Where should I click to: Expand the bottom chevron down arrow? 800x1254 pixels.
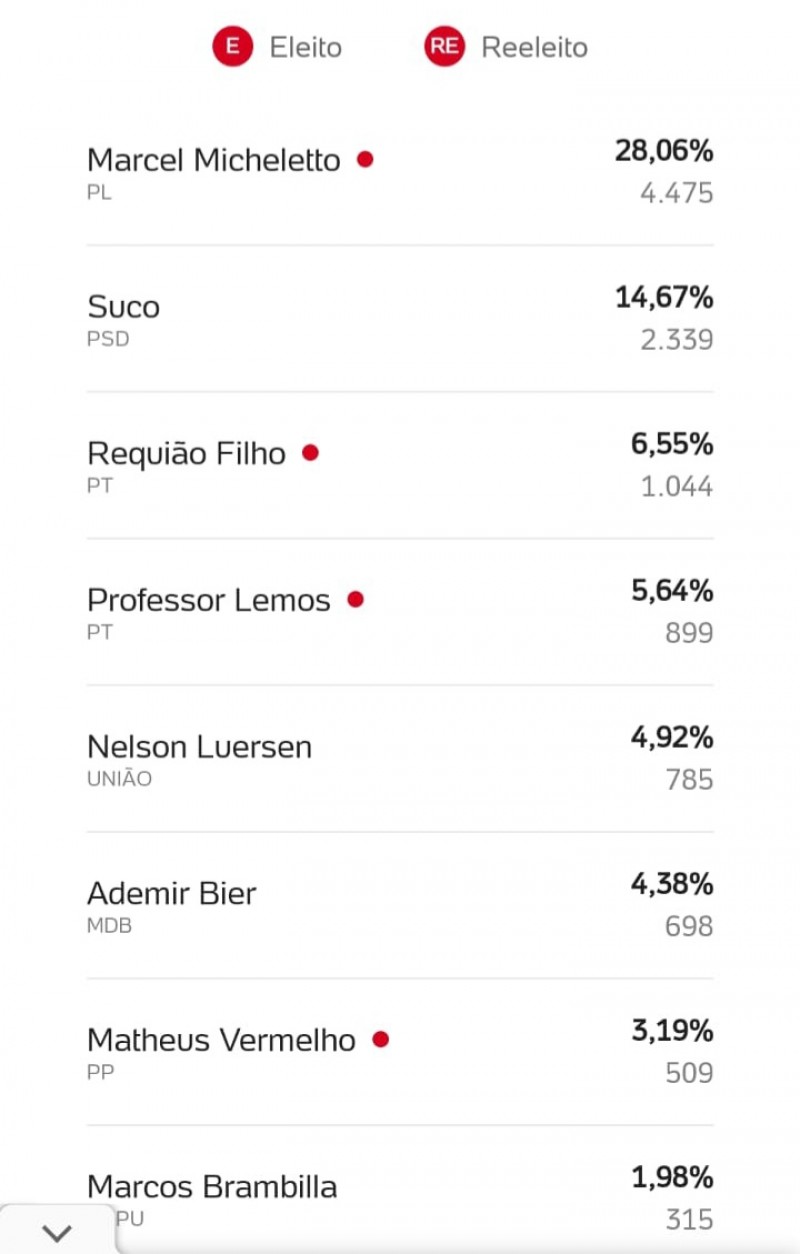[57, 1233]
